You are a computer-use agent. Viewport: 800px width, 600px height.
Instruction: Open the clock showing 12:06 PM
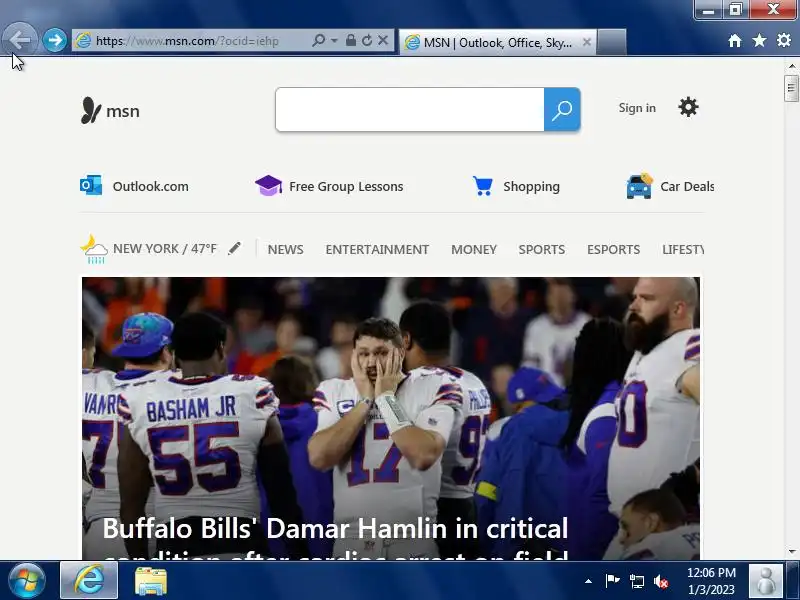tap(712, 581)
